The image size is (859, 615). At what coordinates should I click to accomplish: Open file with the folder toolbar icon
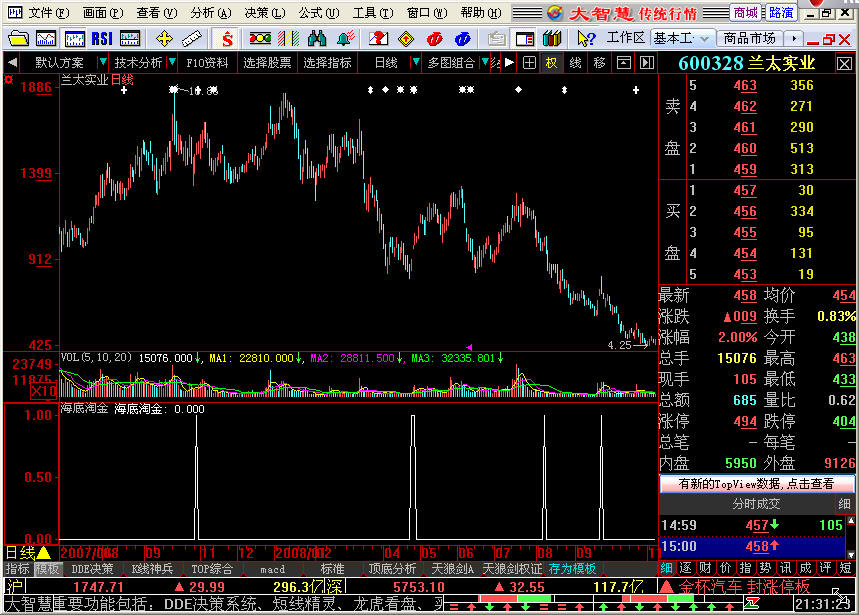[x=18, y=39]
